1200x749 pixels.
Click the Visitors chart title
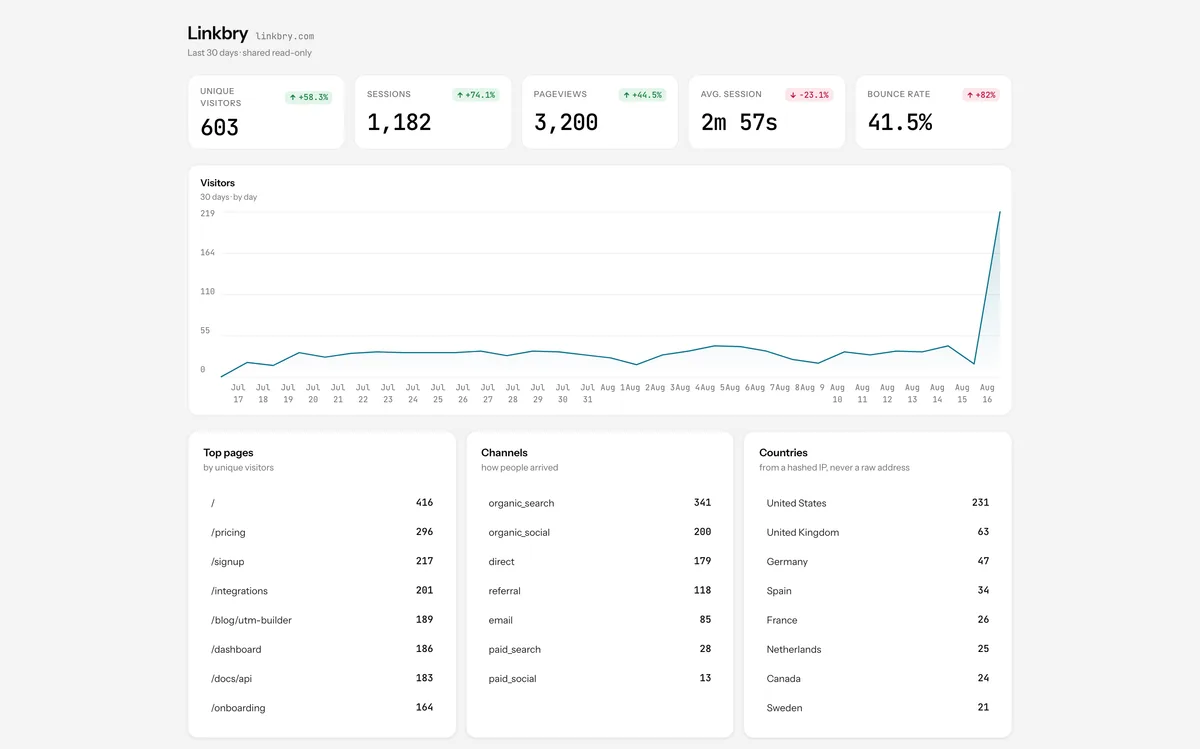pyautogui.click(x=218, y=183)
